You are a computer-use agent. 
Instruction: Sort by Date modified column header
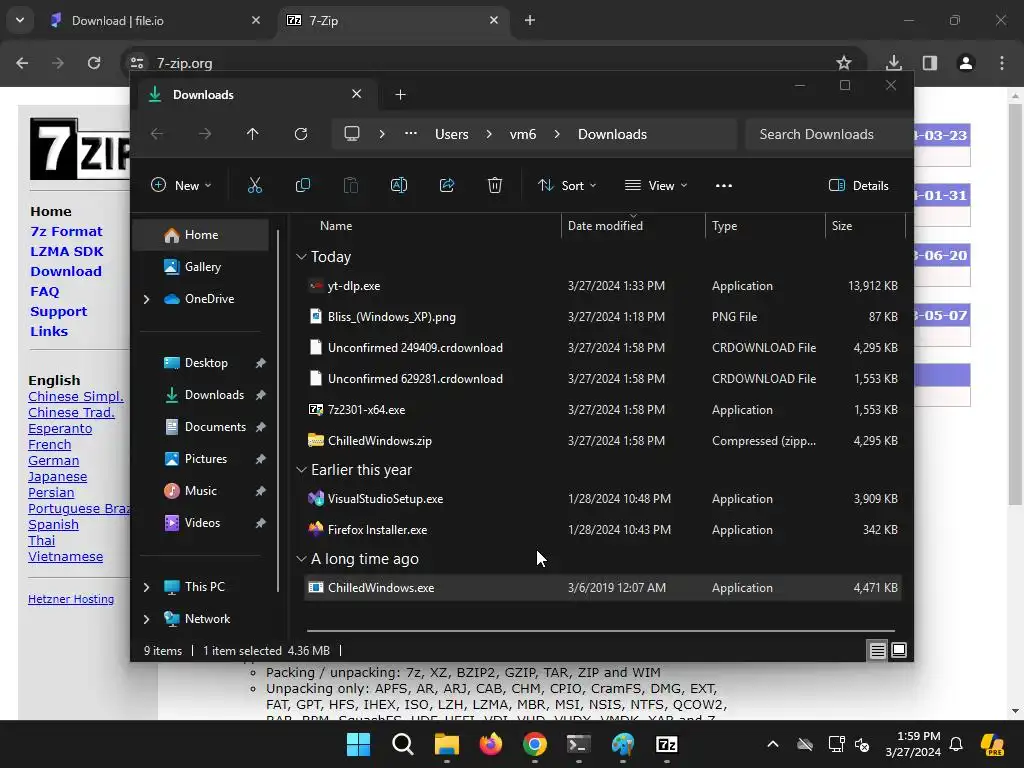tap(631, 226)
